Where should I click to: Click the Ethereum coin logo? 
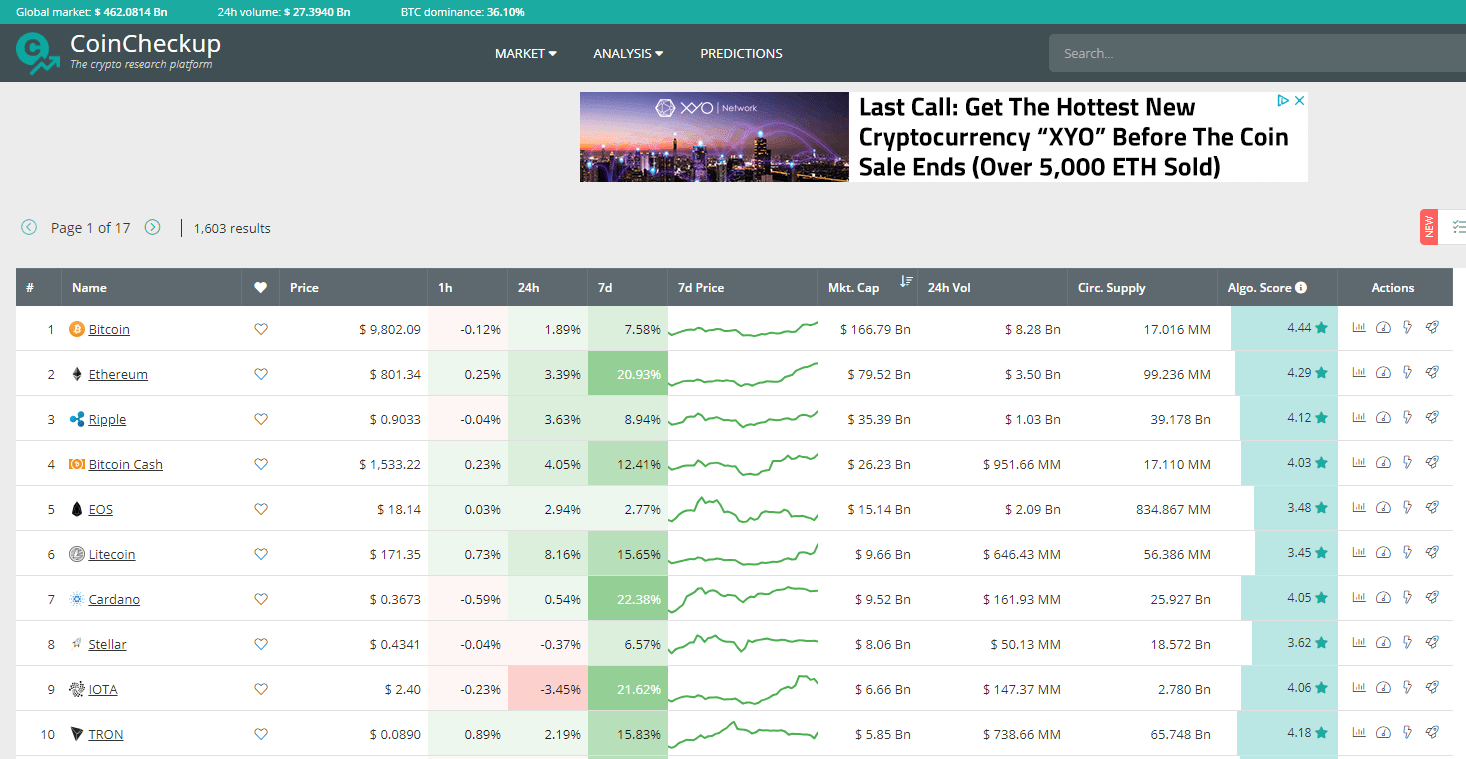(x=77, y=374)
